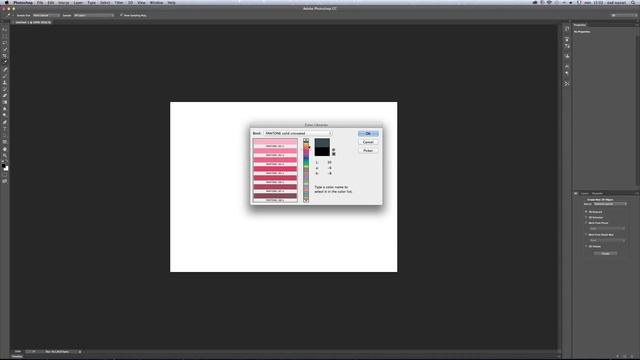This screenshot has height=360, width=640.
Task: Open the Book dropdown in Color Libraries
Action: pos(298,133)
